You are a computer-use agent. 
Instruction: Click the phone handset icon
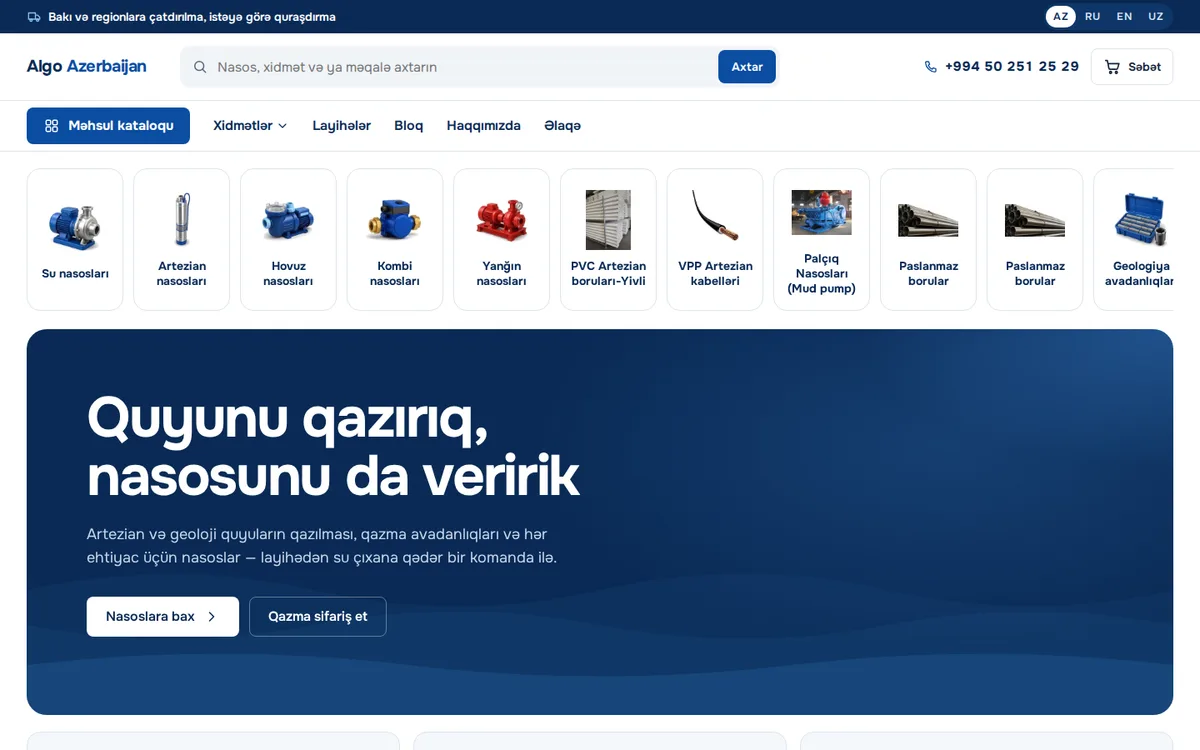931,67
